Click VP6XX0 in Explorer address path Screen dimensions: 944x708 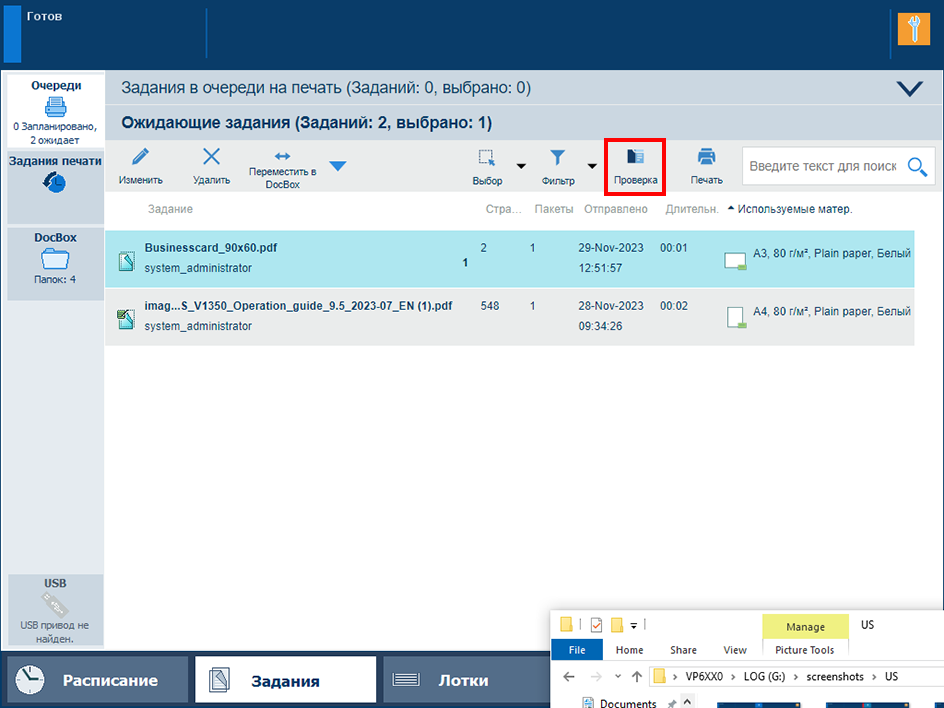tap(704, 677)
